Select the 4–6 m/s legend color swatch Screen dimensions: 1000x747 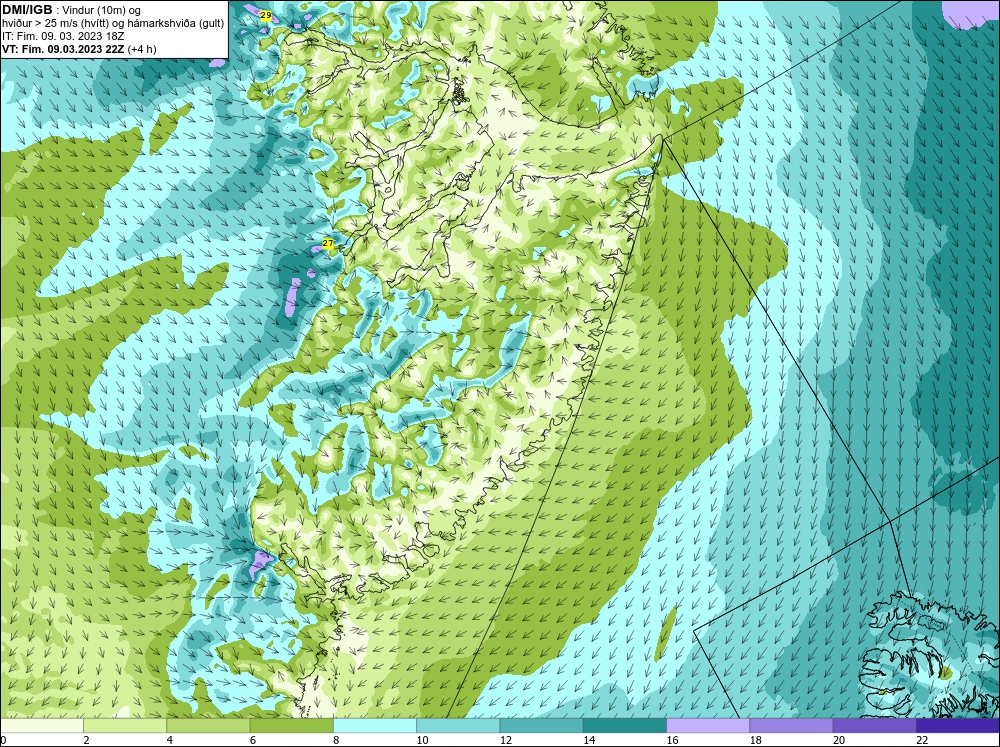[x=208, y=726]
